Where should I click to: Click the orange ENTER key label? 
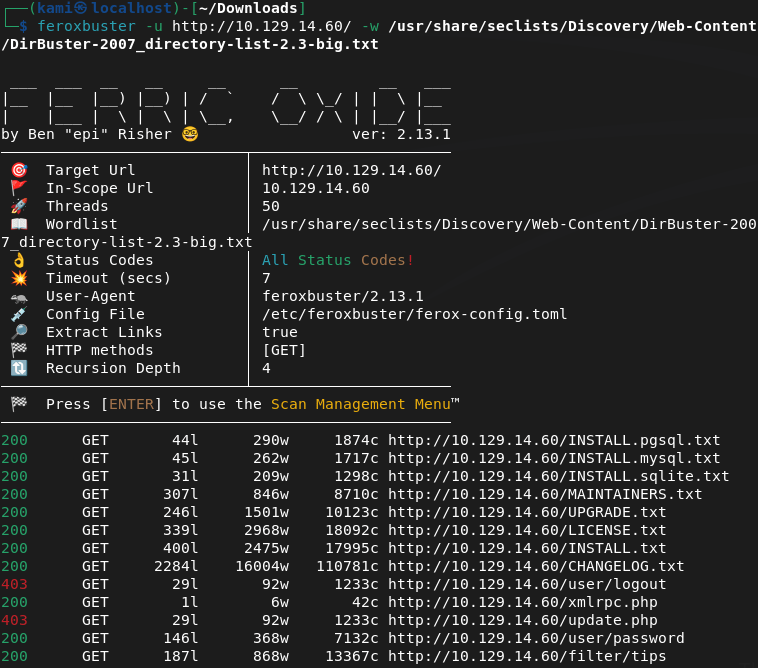(x=132, y=404)
